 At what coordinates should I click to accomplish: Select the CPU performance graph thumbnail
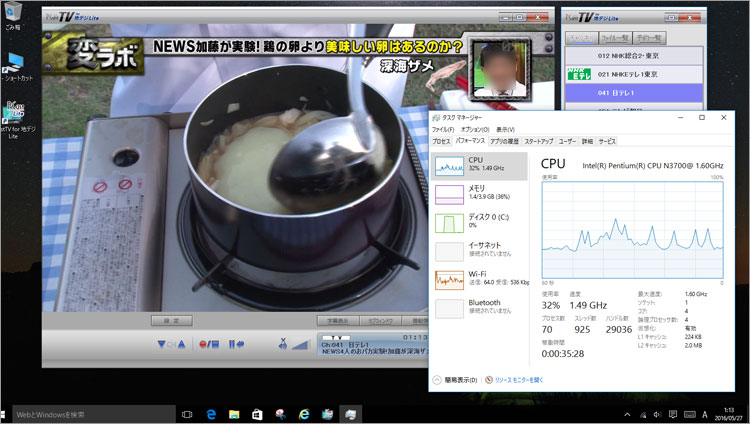449,166
